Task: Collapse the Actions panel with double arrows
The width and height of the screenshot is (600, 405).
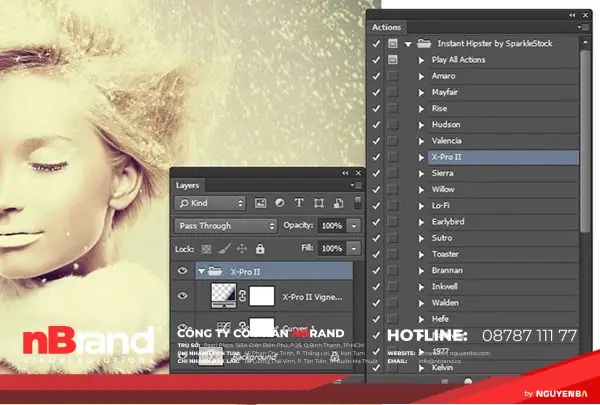Action: 572,15
